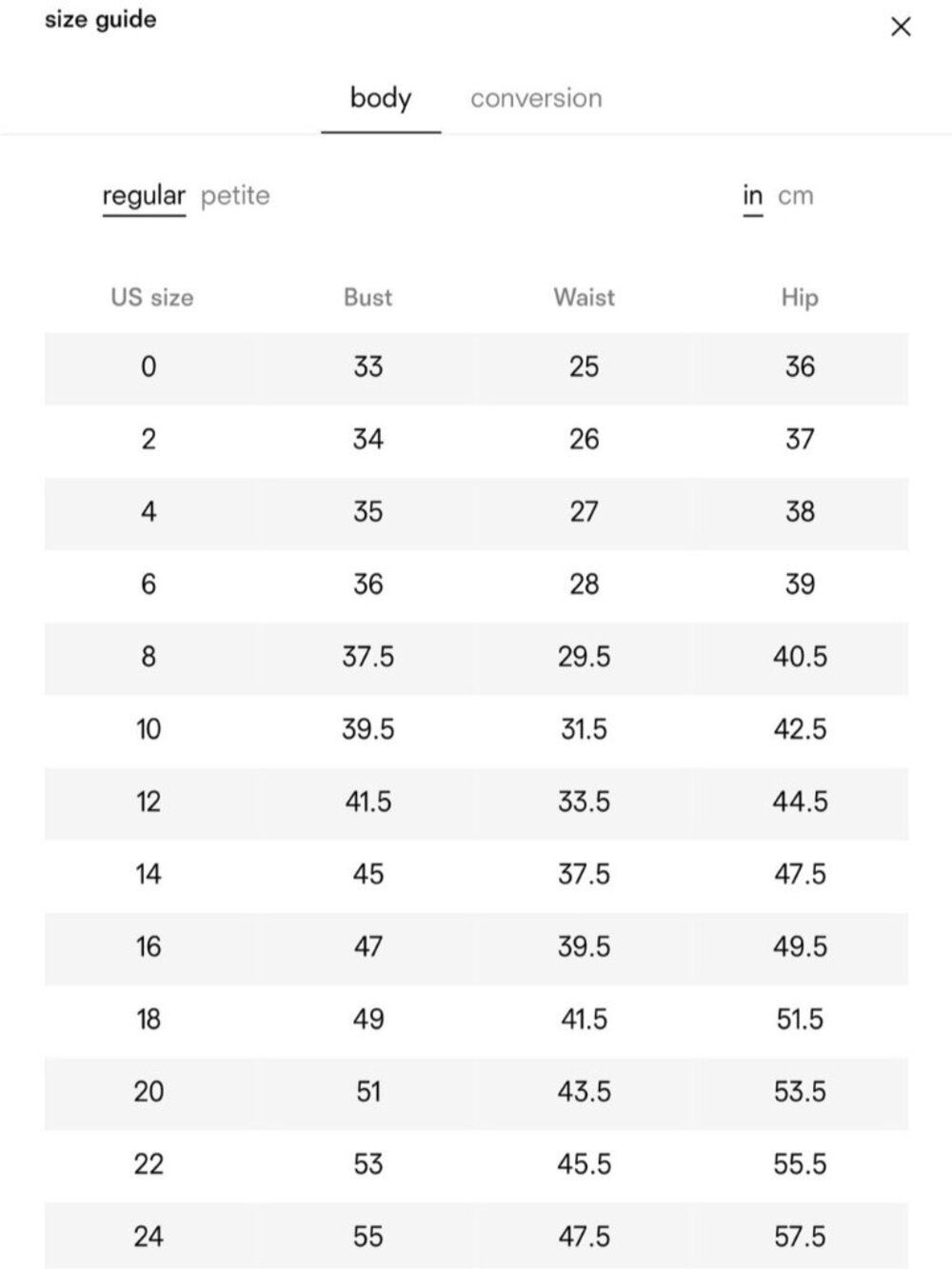Select the US size 12 row
Viewport: 952px width, 1269px height.
(x=476, y=803)
